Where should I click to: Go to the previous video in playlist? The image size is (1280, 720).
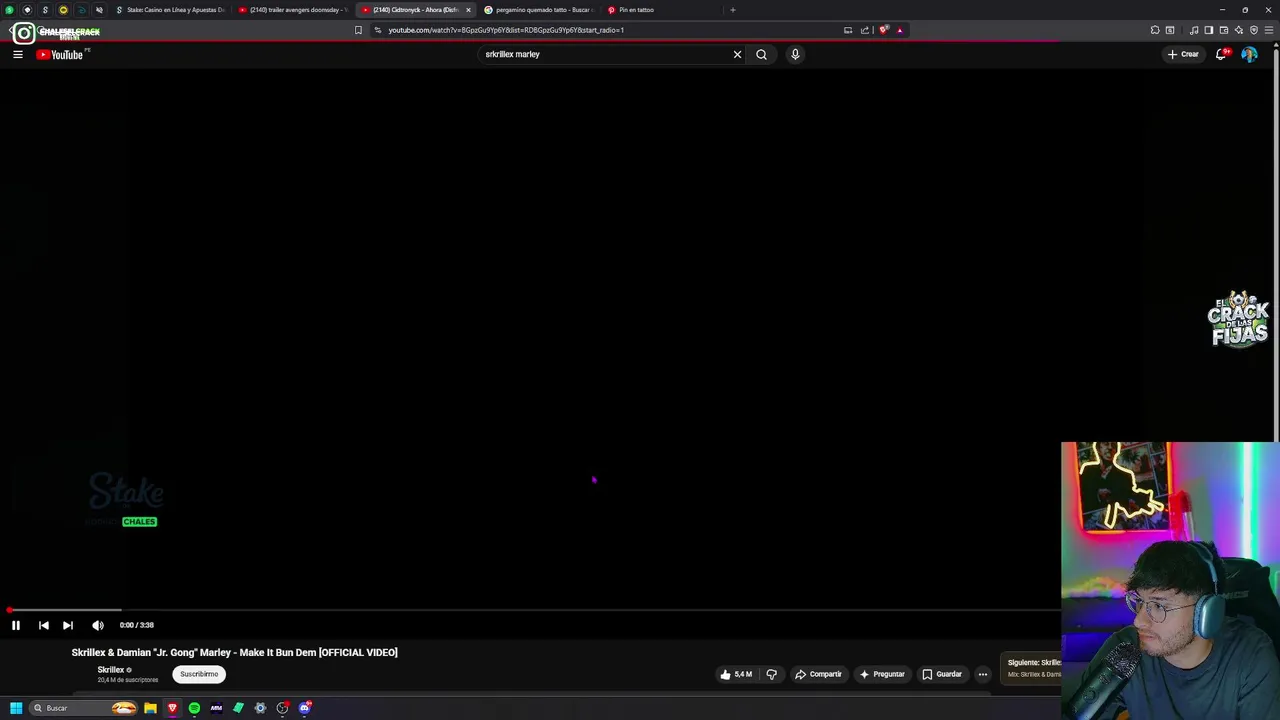point(43,625)
